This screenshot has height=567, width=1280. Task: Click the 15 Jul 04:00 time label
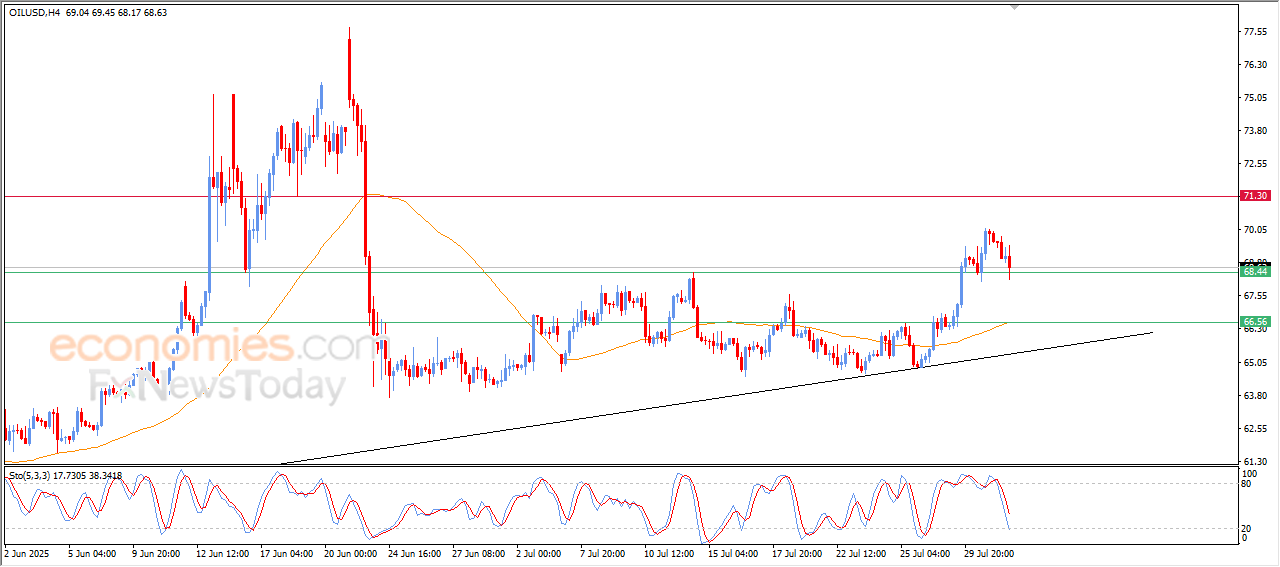click(x=735, y=552)
